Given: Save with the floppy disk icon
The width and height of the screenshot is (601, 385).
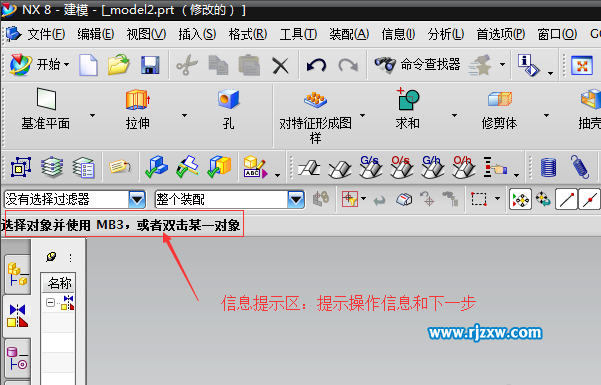Looking at the screenshot, I should (150, 65).
